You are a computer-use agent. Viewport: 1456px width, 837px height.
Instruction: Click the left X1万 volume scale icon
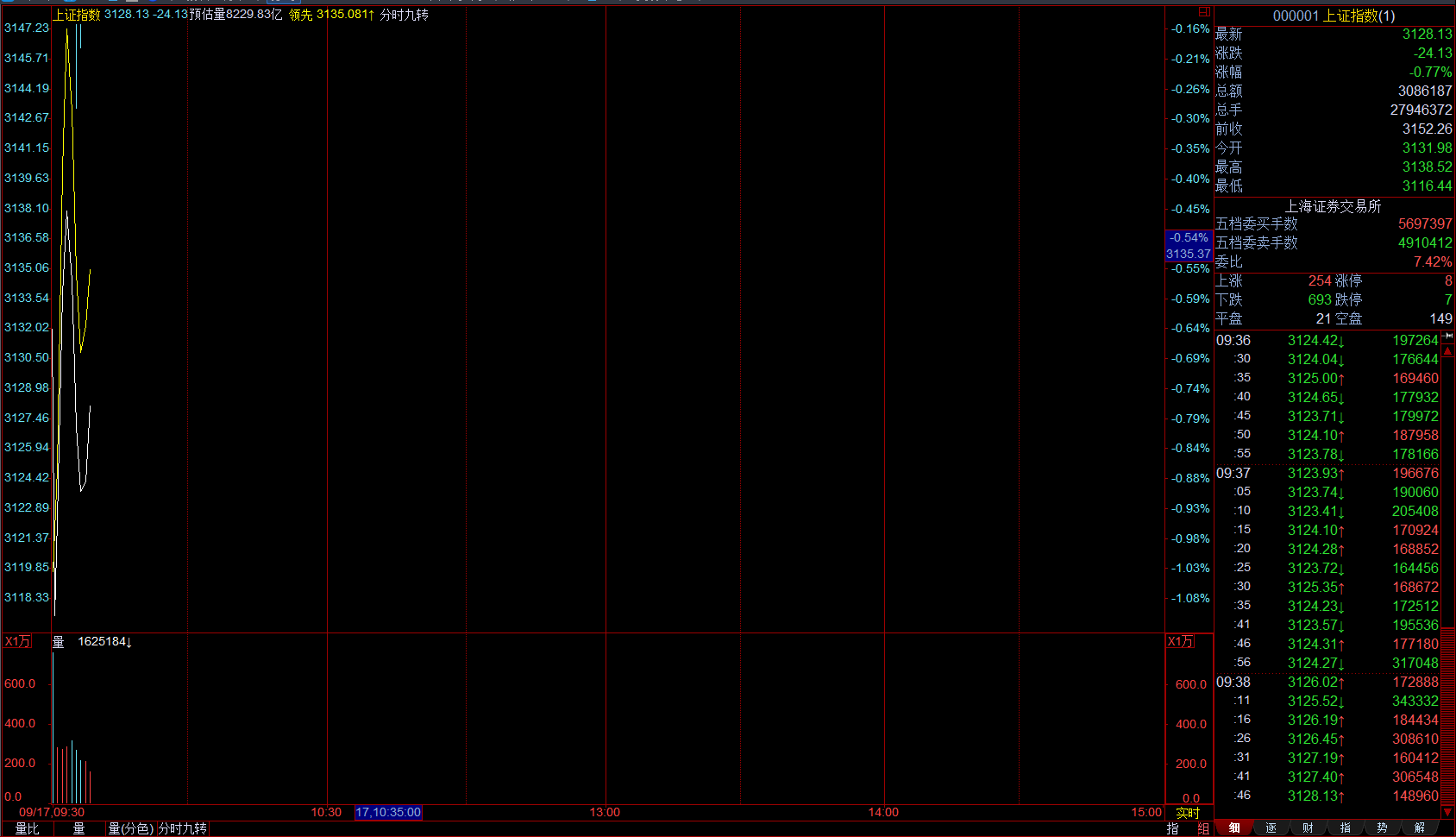coord(18,641)
